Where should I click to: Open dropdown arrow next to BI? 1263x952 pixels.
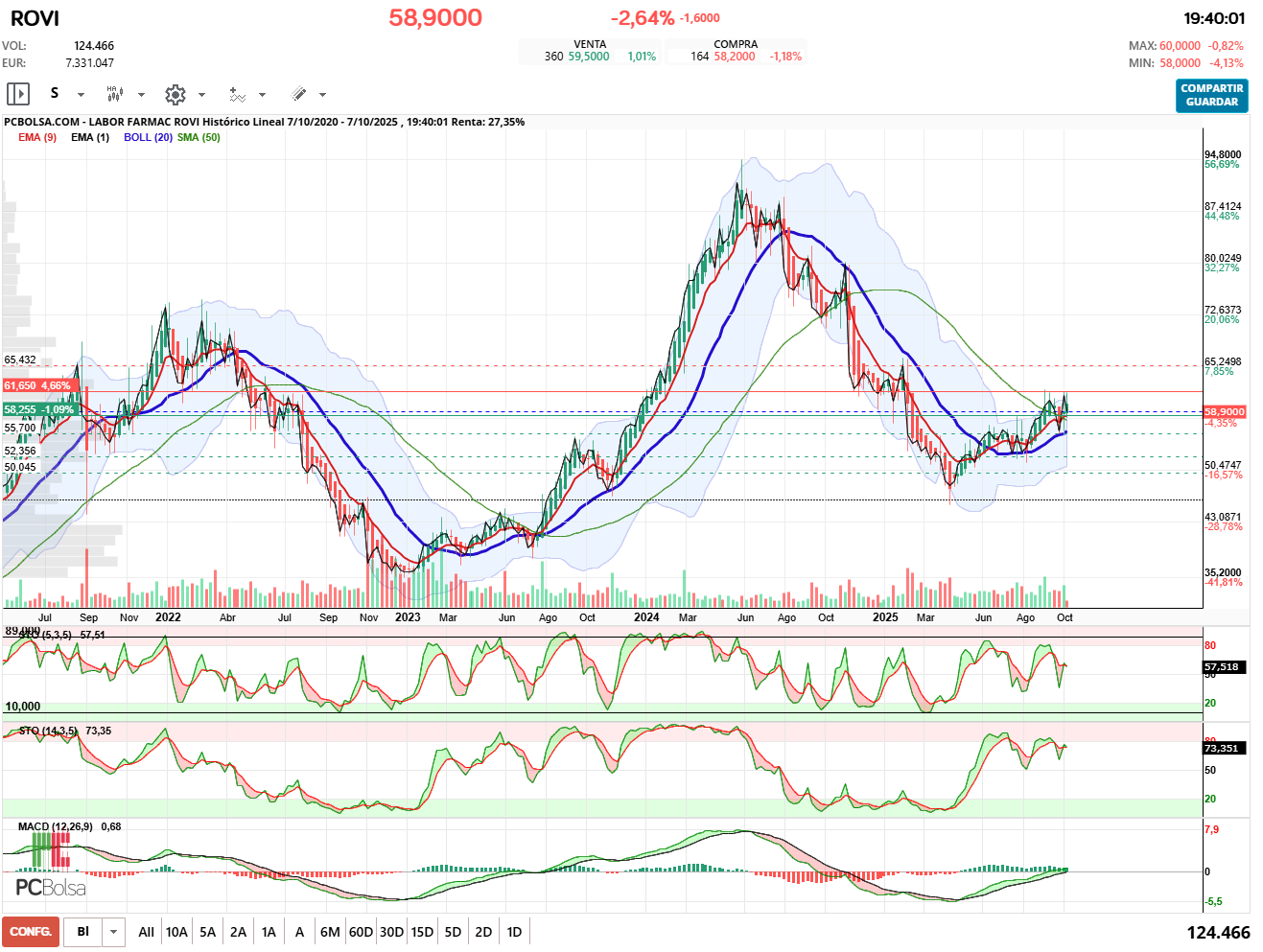[114, 932]
